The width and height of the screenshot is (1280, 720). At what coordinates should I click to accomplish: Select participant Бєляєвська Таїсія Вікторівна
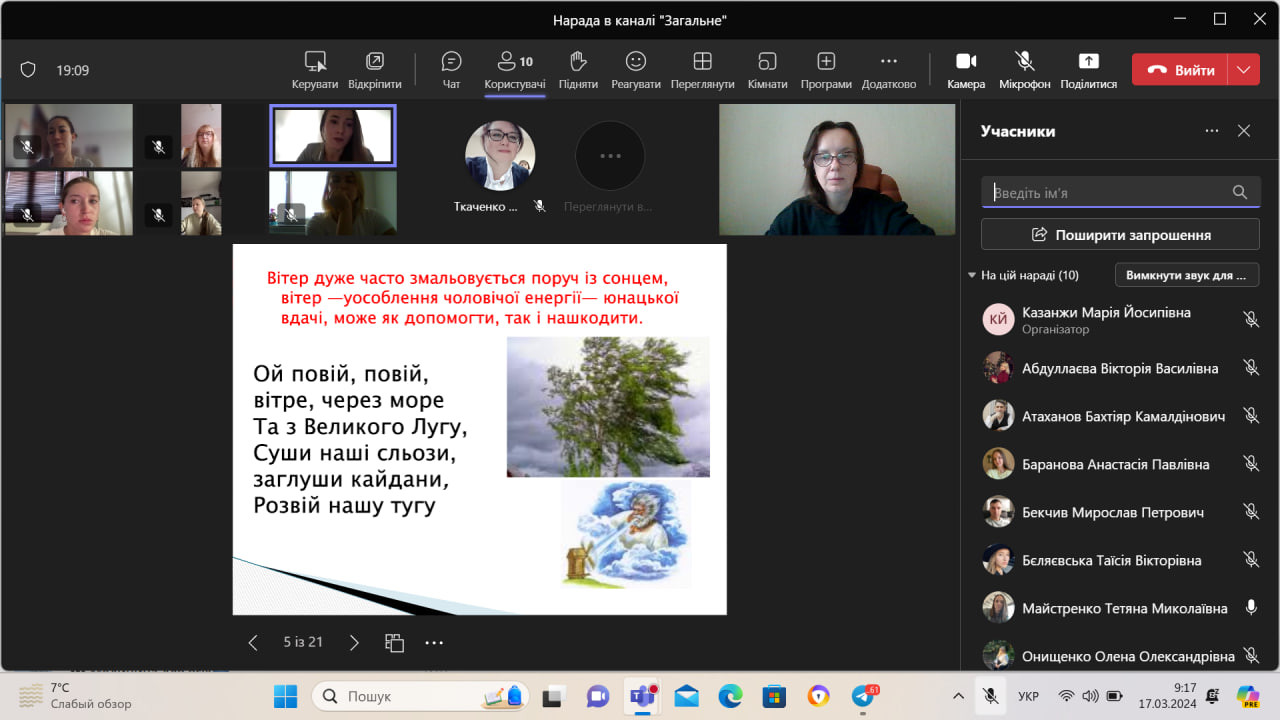1120,560
